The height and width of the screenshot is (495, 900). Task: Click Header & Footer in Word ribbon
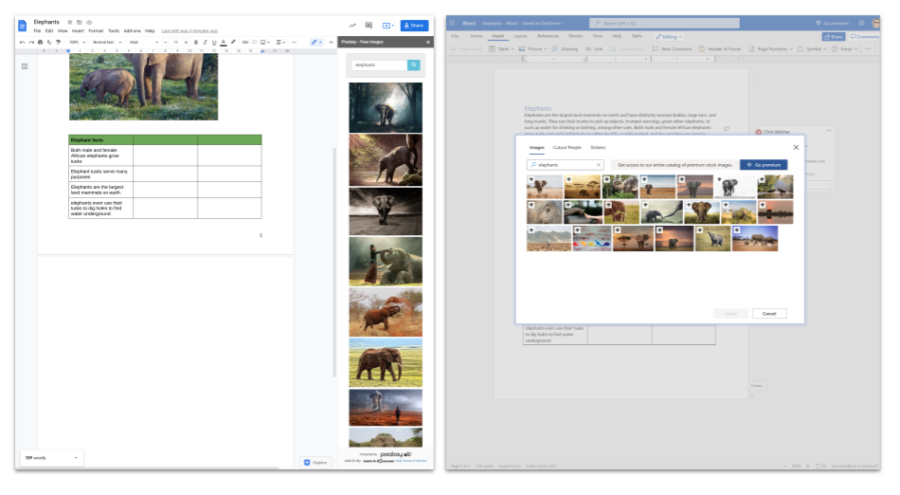pyautogui.click(x=720, y=49)
